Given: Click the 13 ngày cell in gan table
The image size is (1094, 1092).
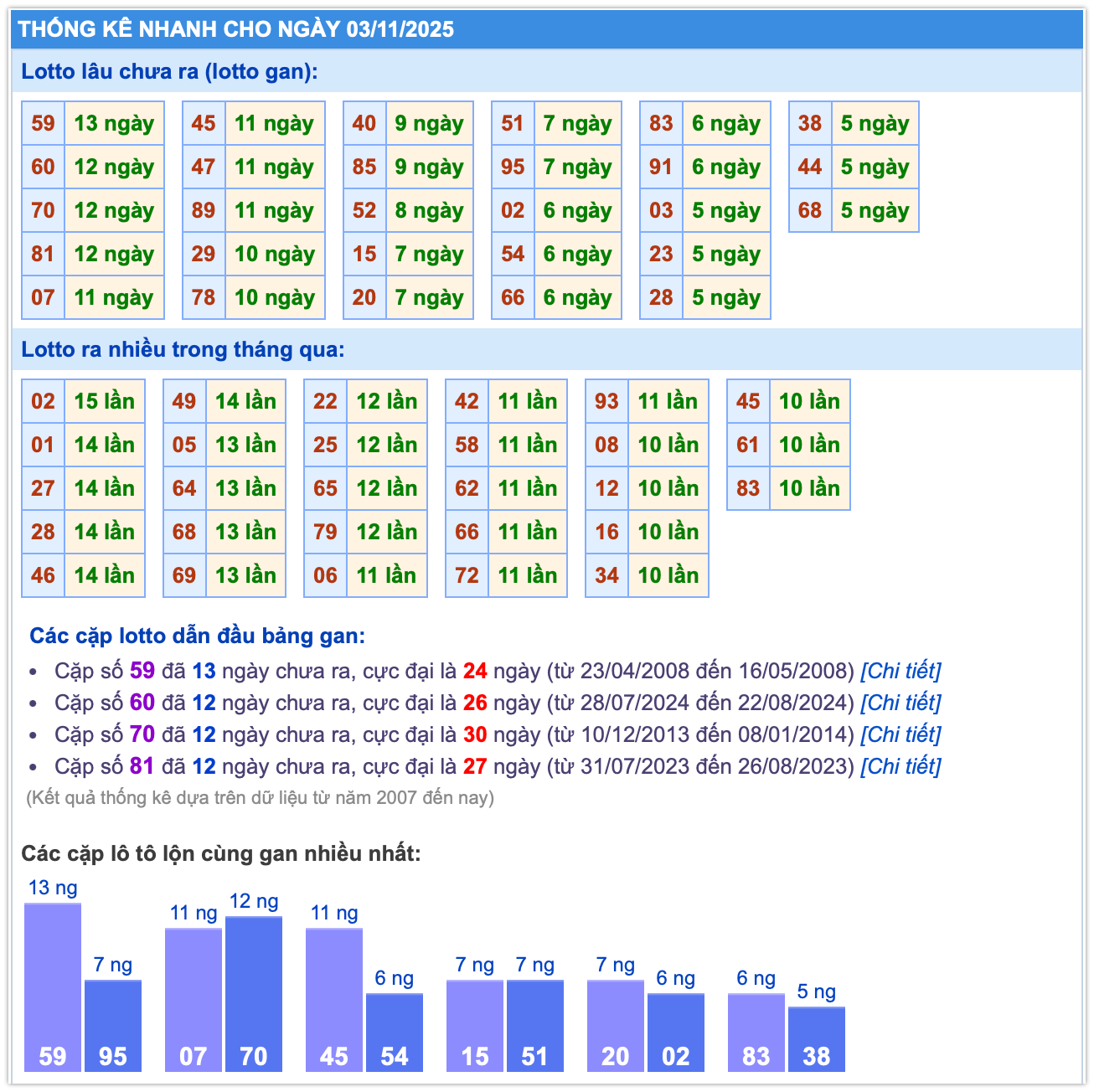Looking at the screenshot, I should [114, 124].
